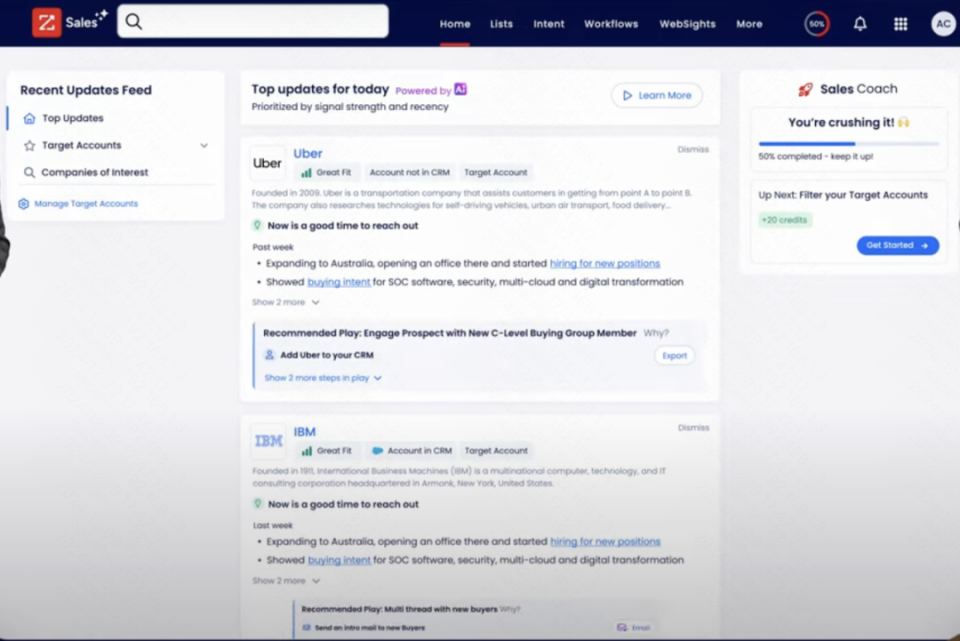Click IBM's Great Fit bar chart icon
Image resolution: width=960 pixels, height=641 pixels.
[307, 451]
